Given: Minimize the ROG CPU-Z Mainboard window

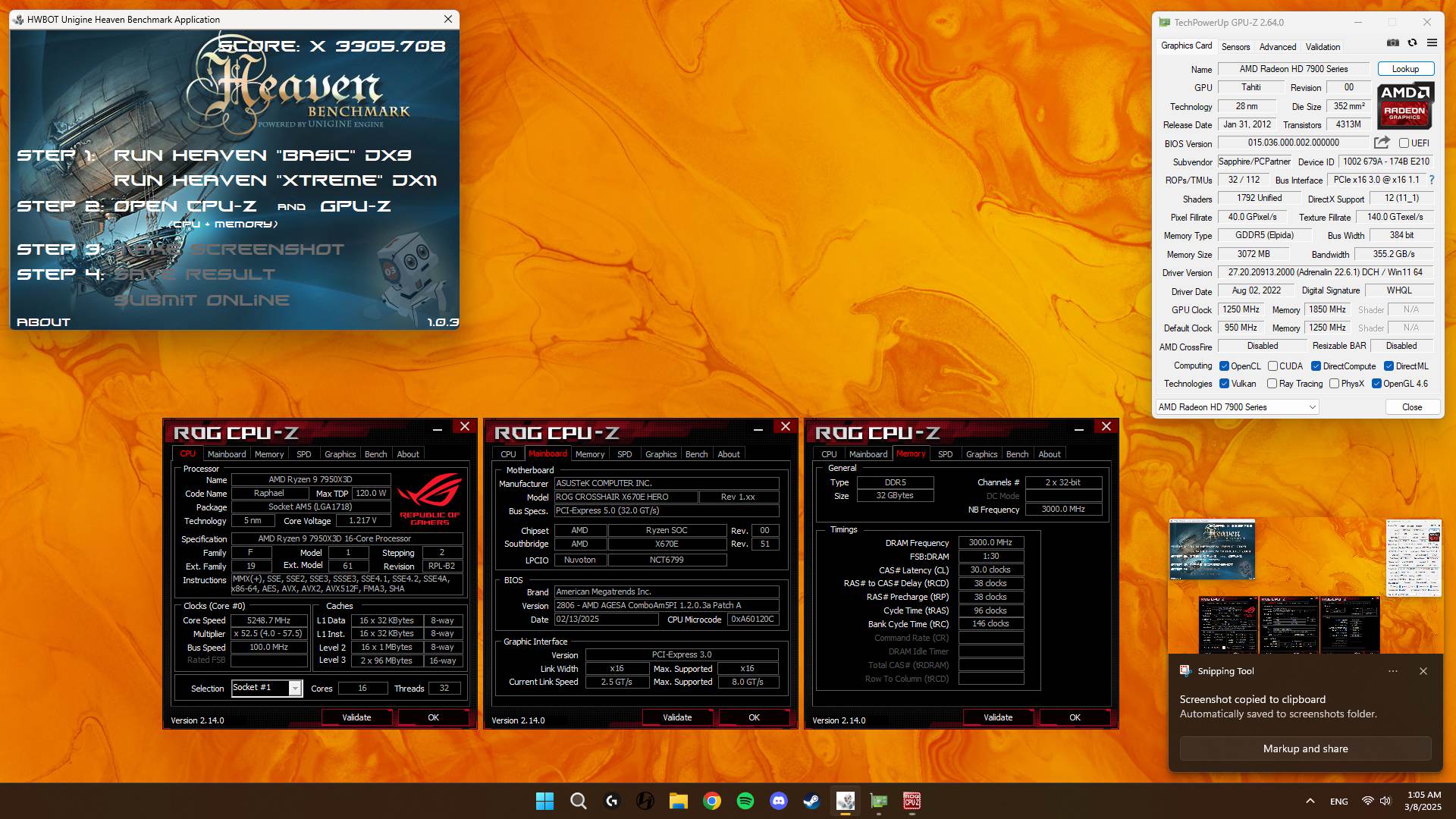Looking at the screenshot, I should [758, 428].
